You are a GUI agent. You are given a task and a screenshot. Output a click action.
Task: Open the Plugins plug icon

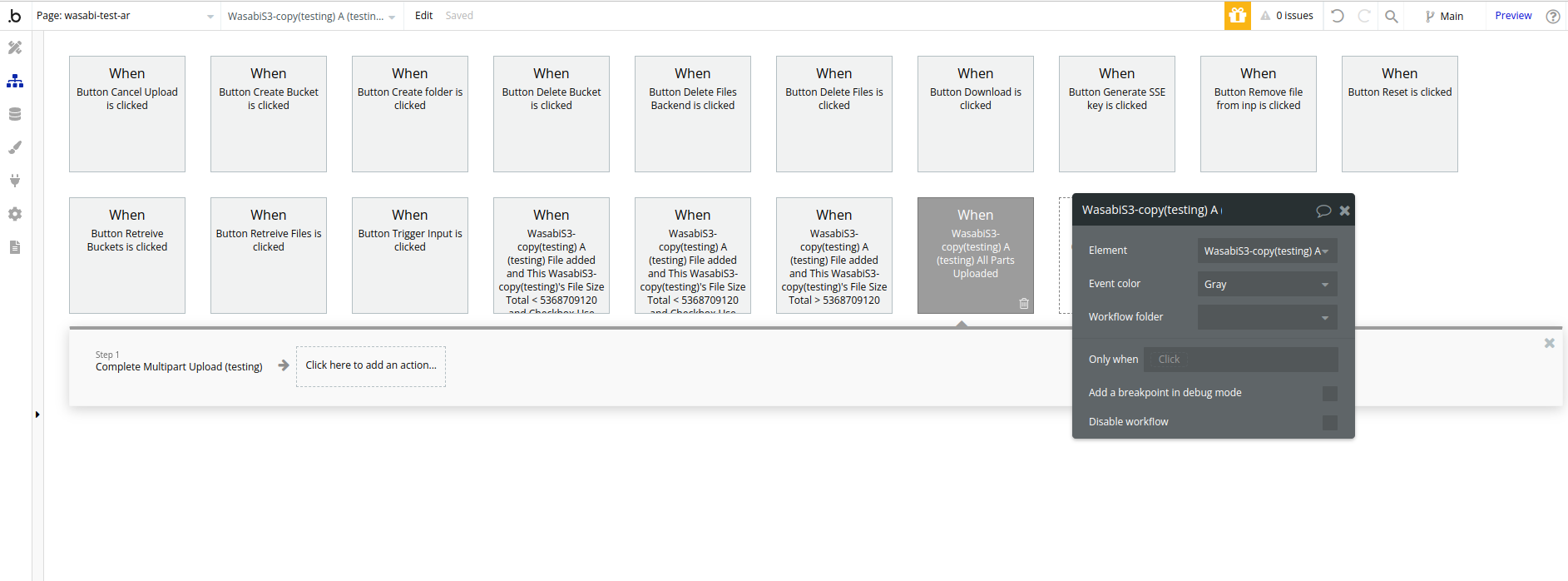tap(15, 181)
